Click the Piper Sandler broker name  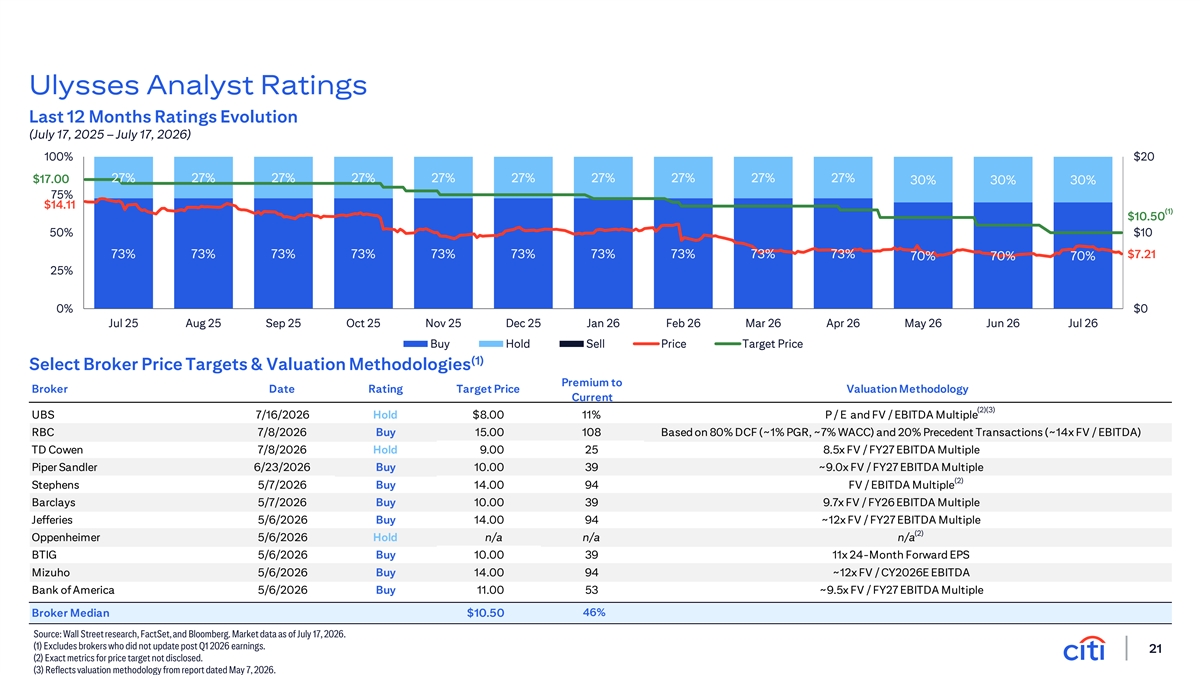coord(65,467)
